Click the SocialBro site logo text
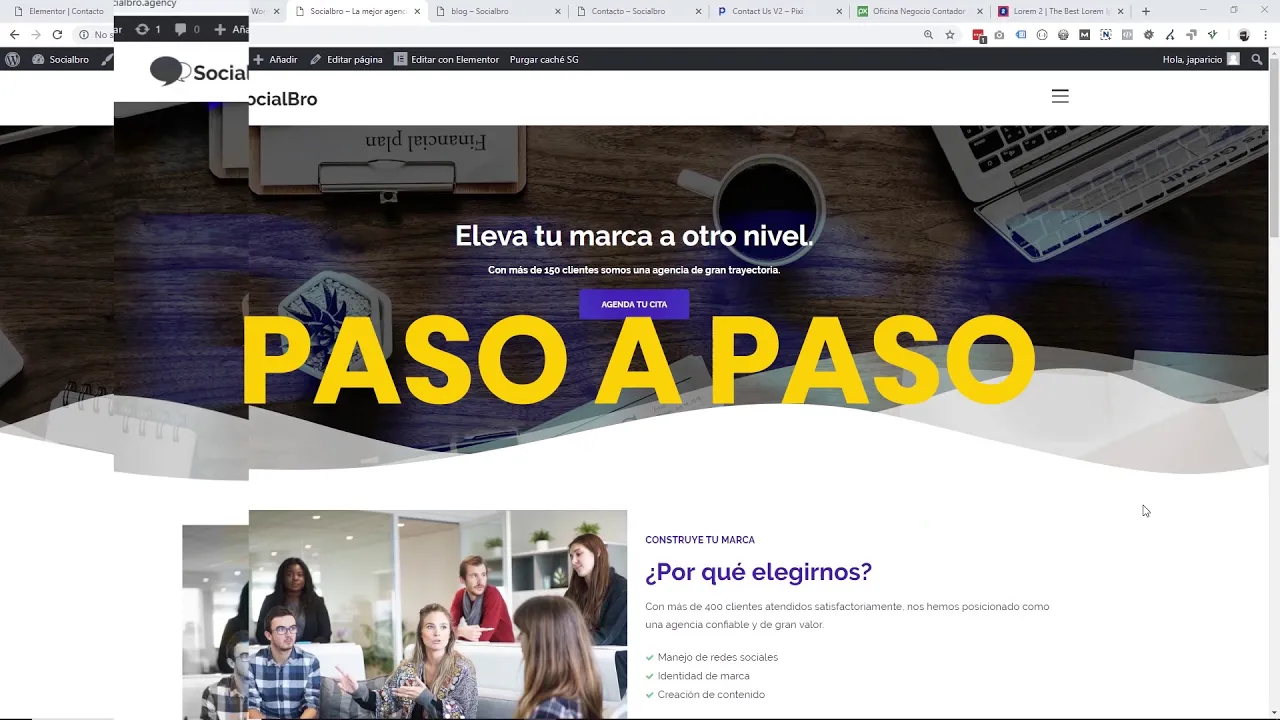Screen dimensions: 1280x720 tap(283, 99)
